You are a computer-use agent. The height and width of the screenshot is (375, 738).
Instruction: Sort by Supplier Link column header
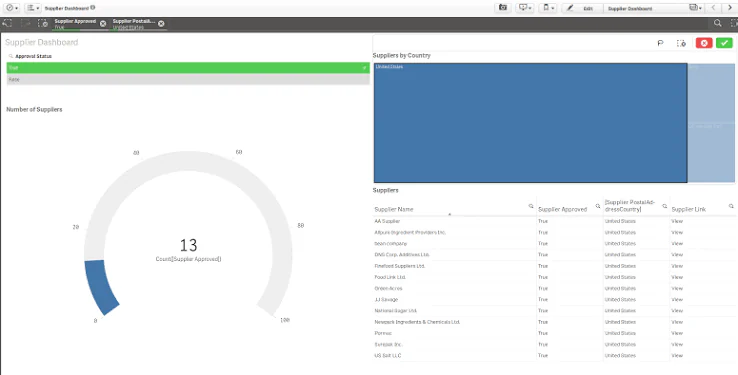tap(689, 209)
